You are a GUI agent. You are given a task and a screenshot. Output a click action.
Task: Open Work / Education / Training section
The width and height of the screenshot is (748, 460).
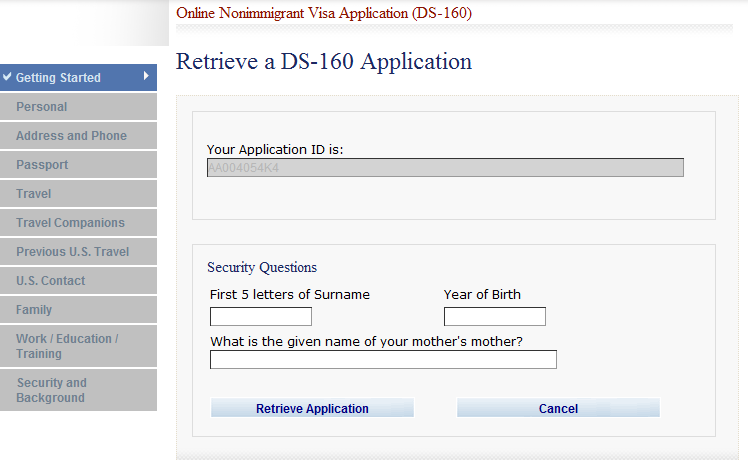pos(66,346)
